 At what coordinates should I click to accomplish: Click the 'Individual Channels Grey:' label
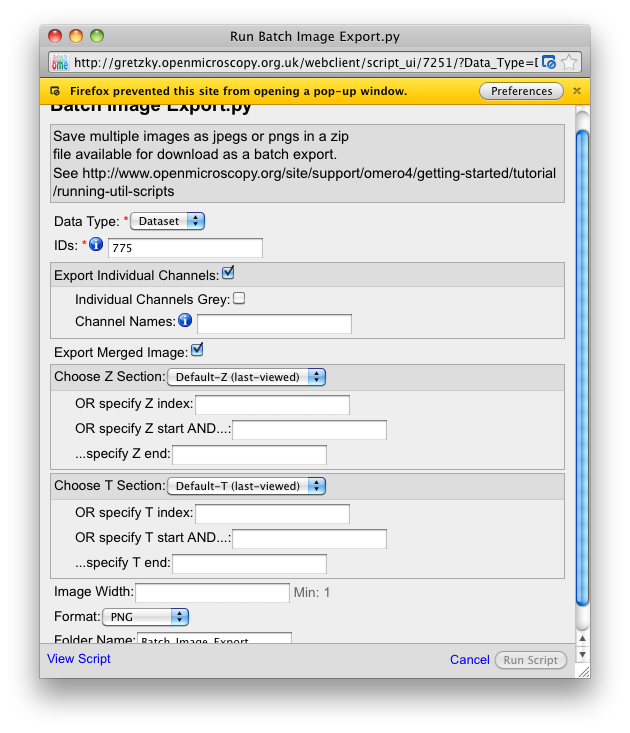(152, 299)
